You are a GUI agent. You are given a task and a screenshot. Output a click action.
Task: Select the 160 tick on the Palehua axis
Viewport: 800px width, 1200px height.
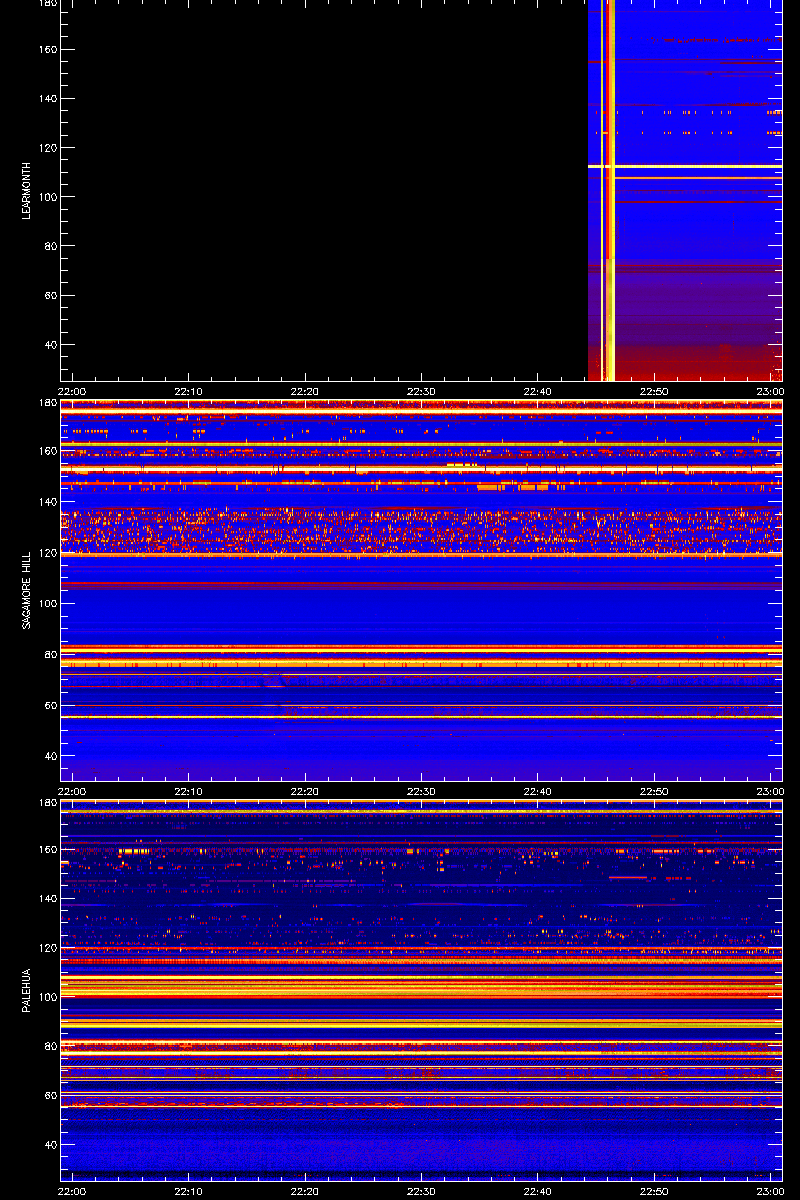click(46, 850)
